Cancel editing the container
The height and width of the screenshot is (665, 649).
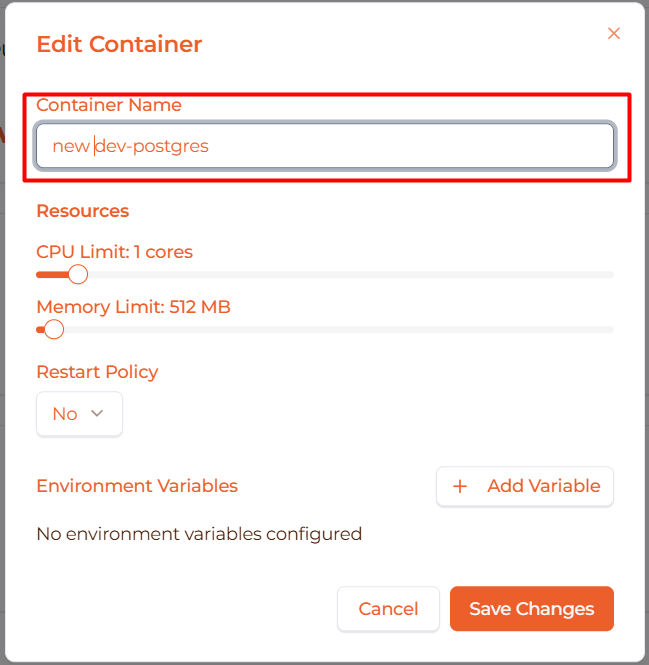tap(388, 609)
